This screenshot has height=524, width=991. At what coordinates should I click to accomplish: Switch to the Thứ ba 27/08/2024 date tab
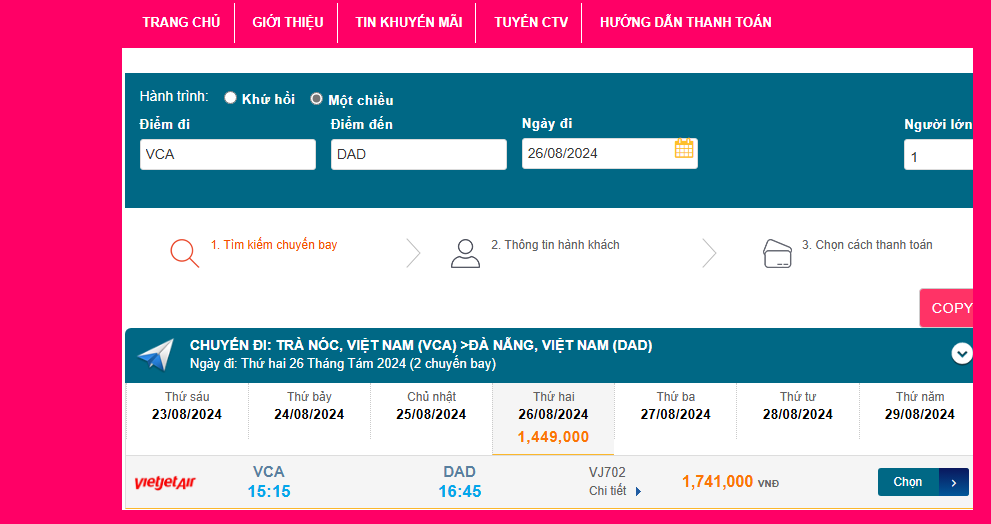[x=676, y=406]
